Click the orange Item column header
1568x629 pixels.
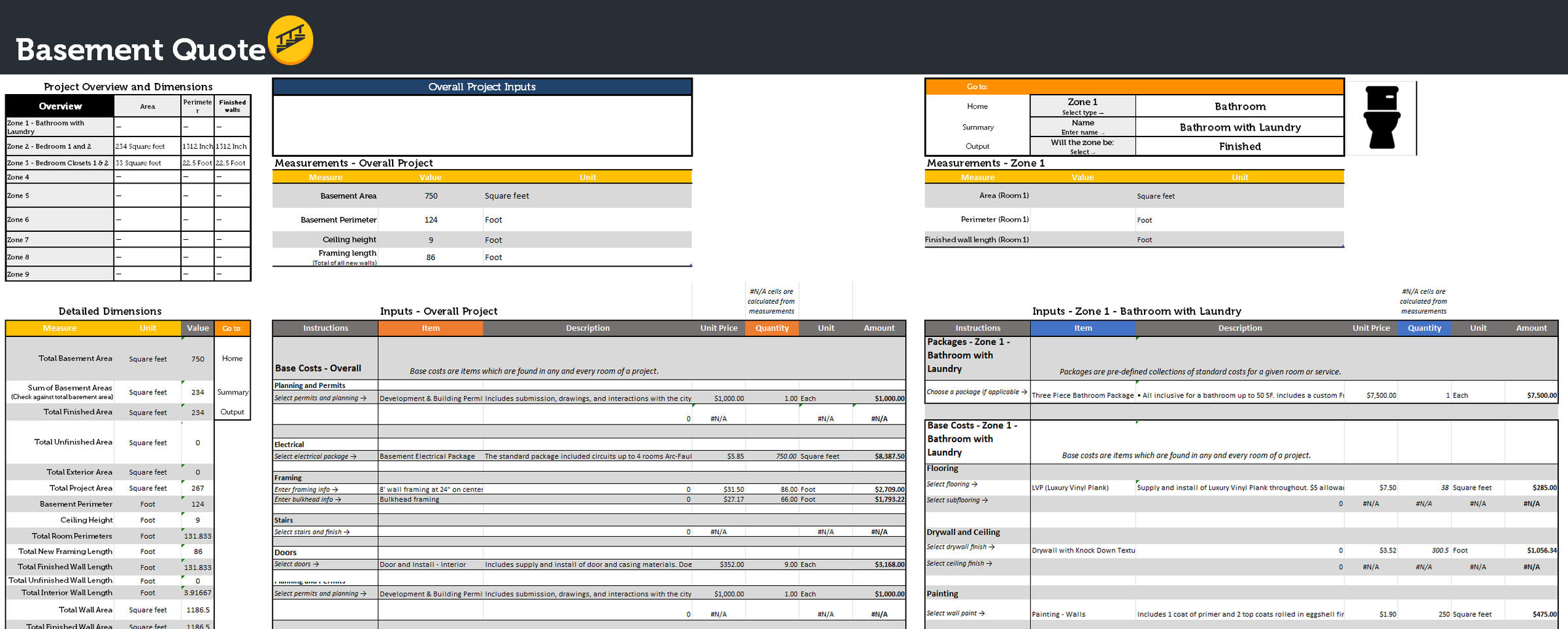click(430, 328)
